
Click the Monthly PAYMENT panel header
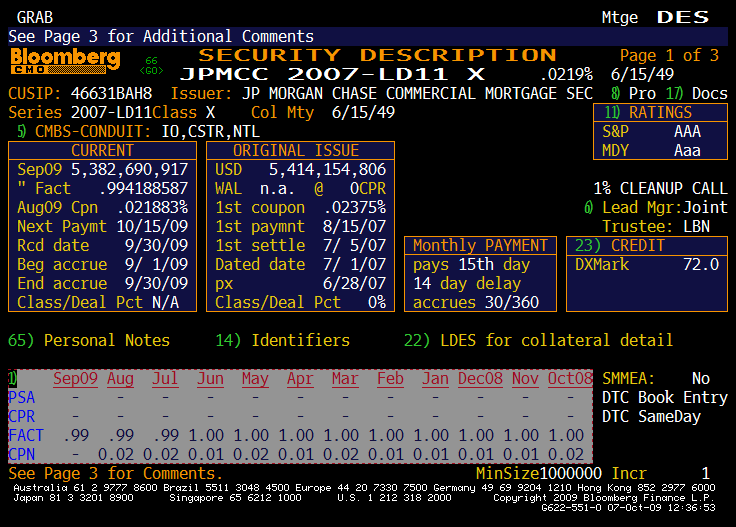480,245
